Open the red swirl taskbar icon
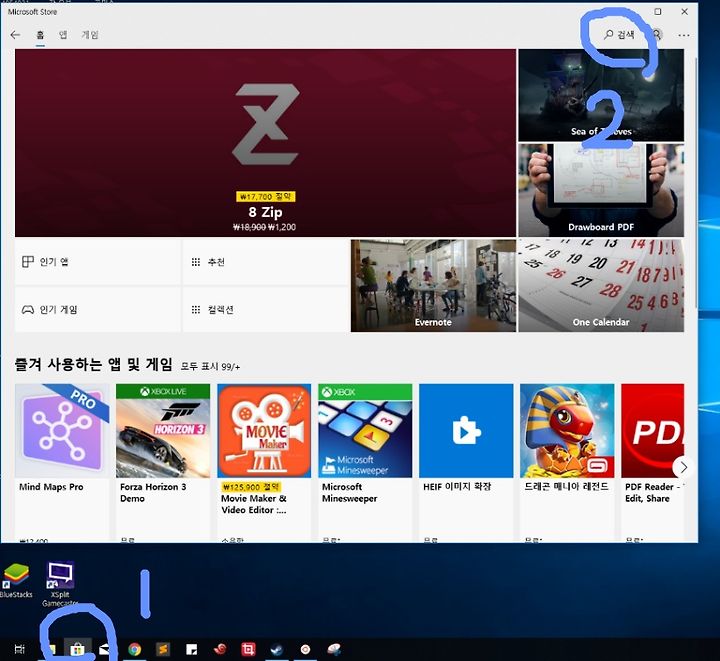This screenshot has width=720, height=661. click(x=220, y=649)
